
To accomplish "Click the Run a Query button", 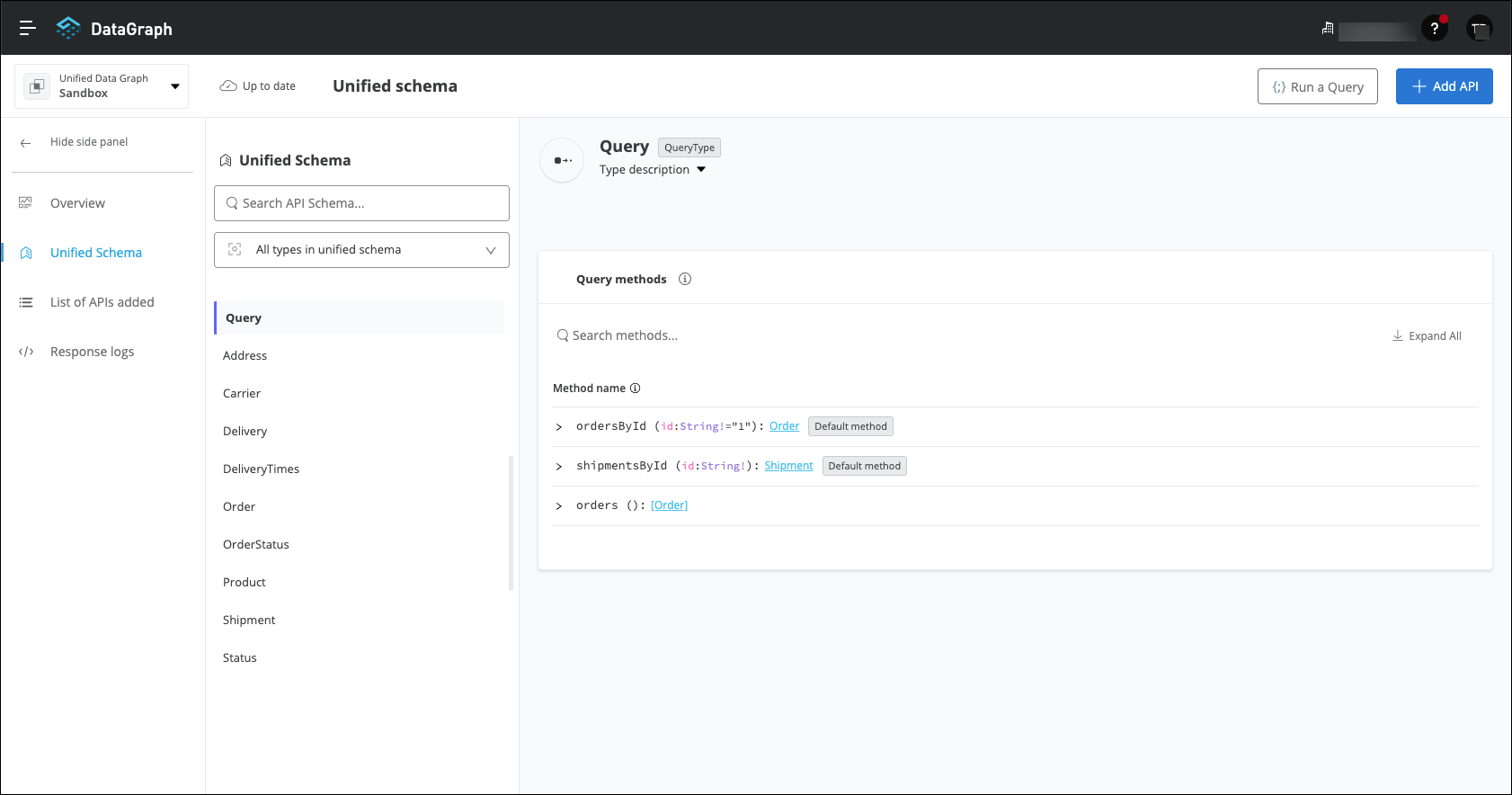I will [x=1317, y=86].
